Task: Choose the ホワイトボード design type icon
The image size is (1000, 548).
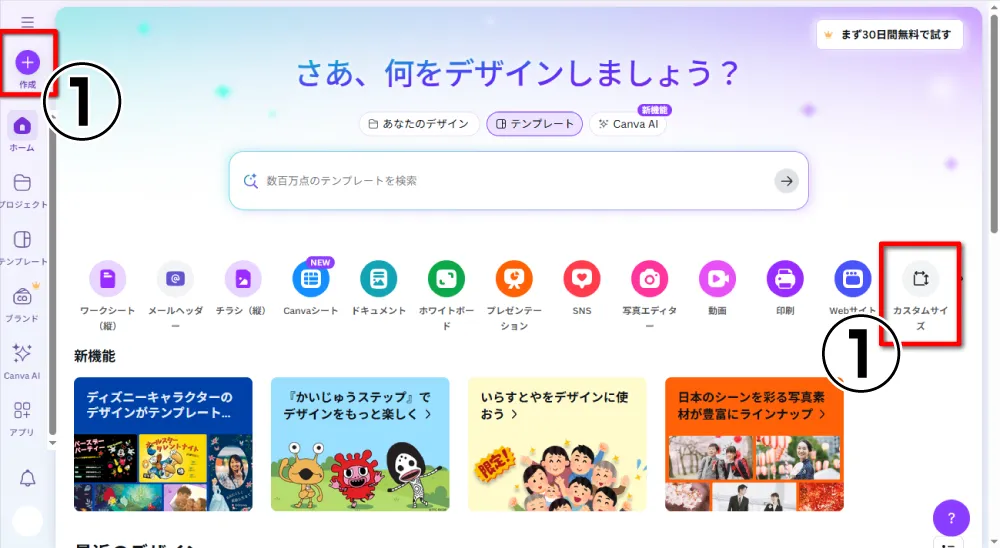Action: 446,279
